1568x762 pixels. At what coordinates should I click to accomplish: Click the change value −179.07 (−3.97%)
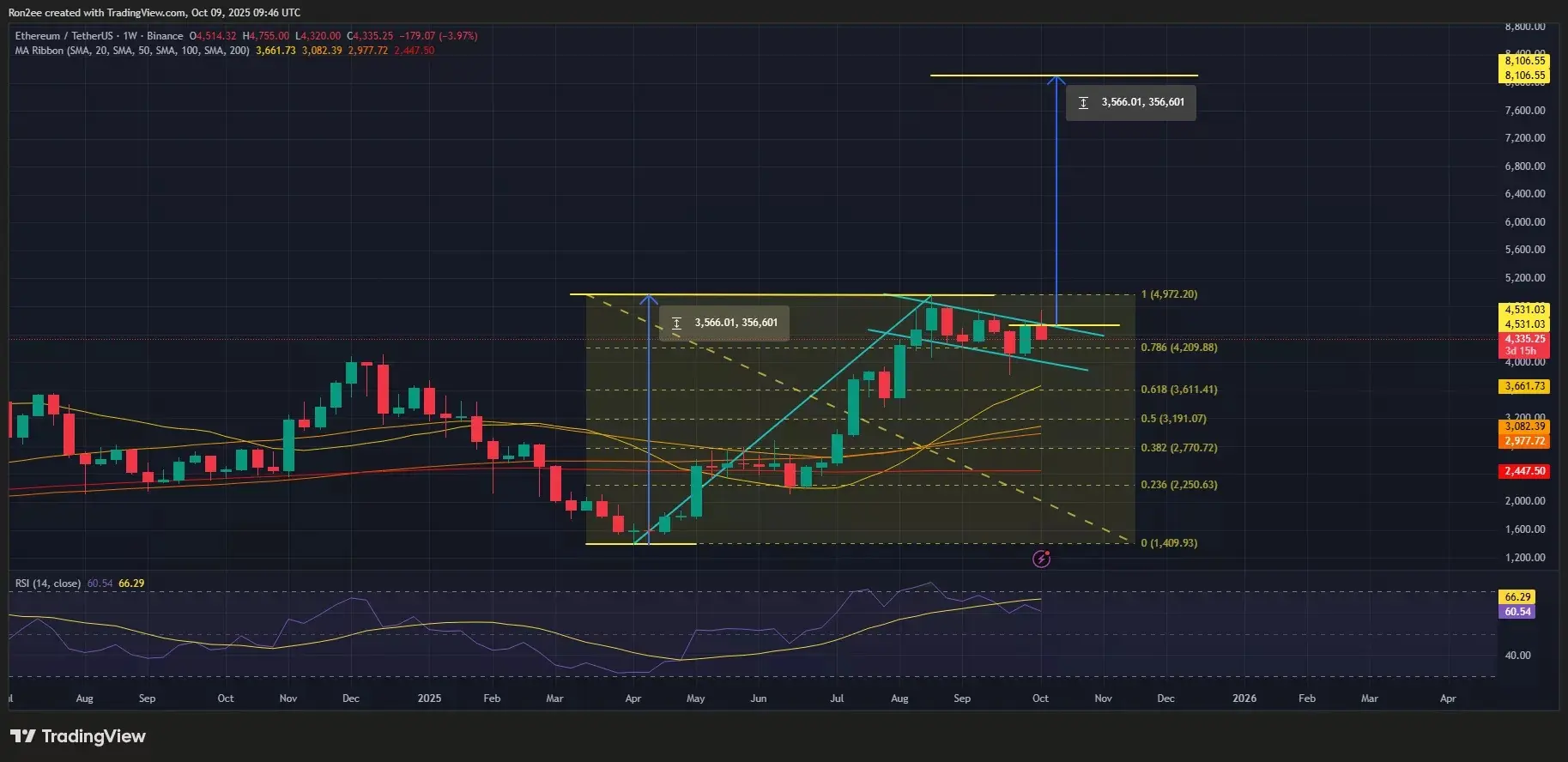pyautogui.click(x=439, y=36)
